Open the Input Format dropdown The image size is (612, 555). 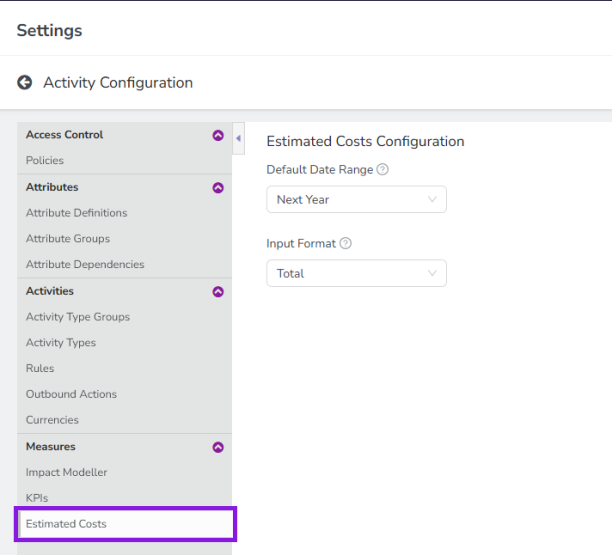356,273
